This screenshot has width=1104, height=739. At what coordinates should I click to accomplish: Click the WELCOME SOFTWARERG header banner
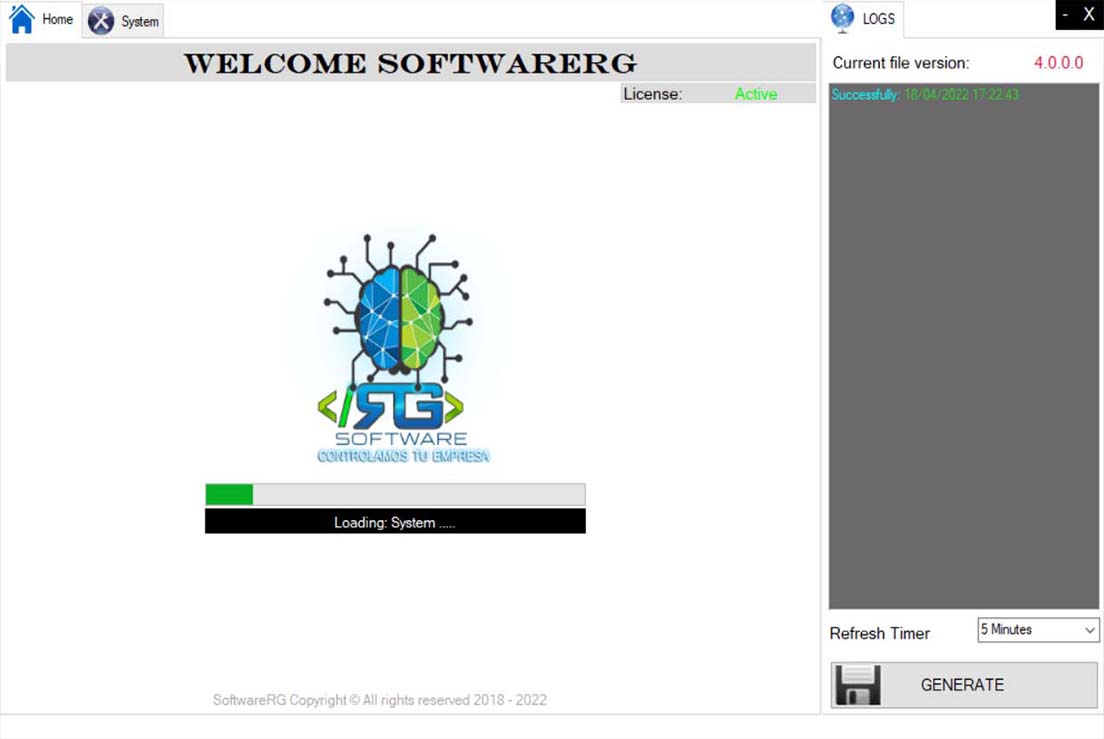tap(410, 63)
